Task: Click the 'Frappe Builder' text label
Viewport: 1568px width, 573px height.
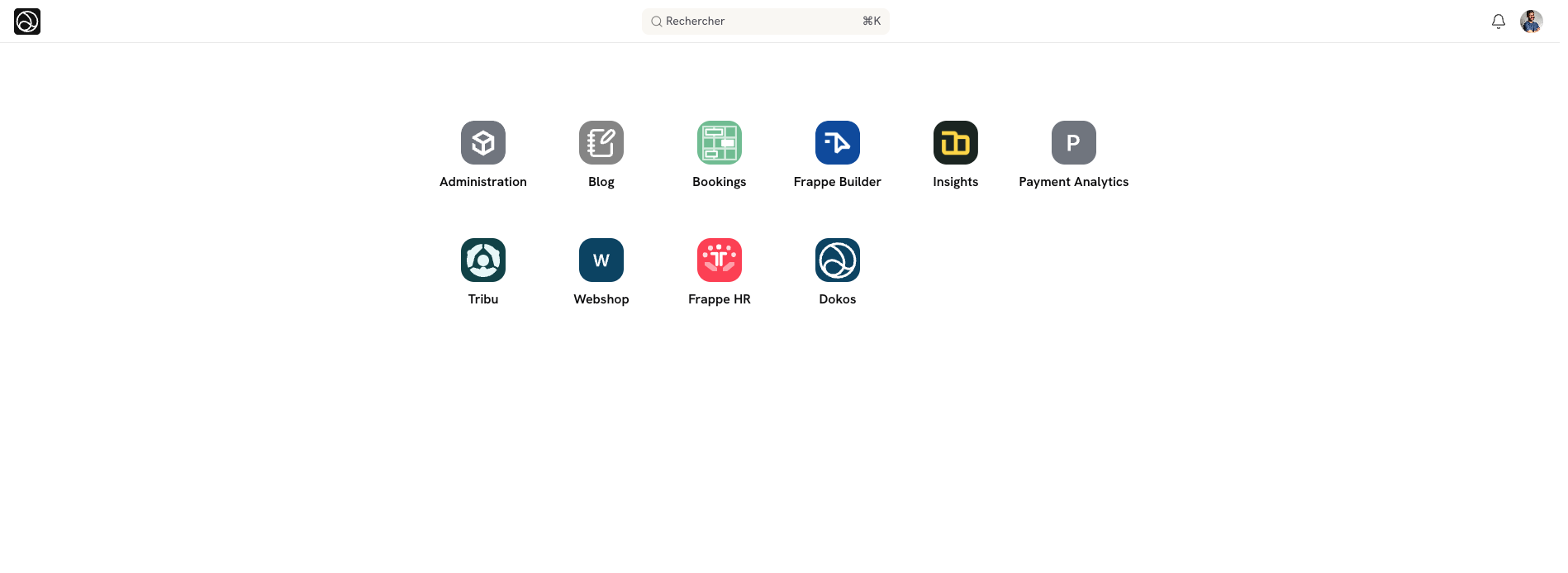Action: pyautogui.click(x=837, y=182)
